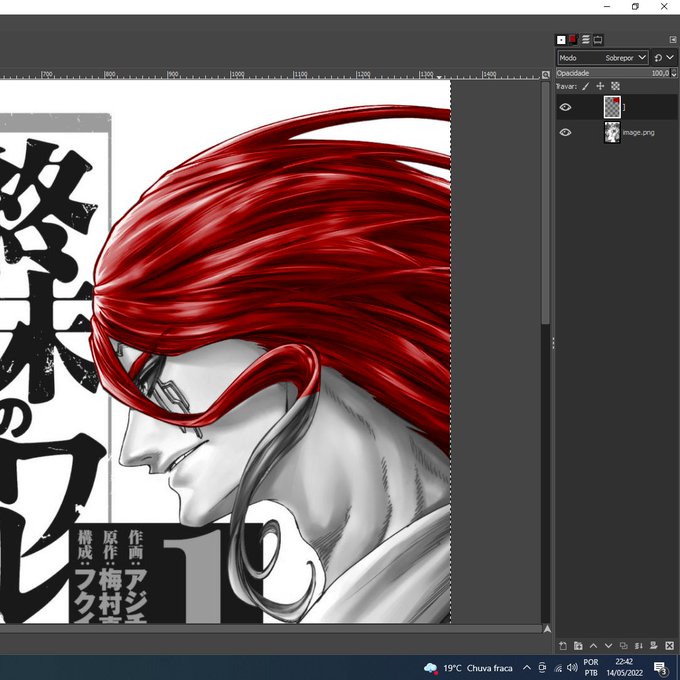The height and width of the screenshot is (680, 680).
Task: Adjust the Opacidade slider
Action: pyautogui.click(x=613, y=73)
